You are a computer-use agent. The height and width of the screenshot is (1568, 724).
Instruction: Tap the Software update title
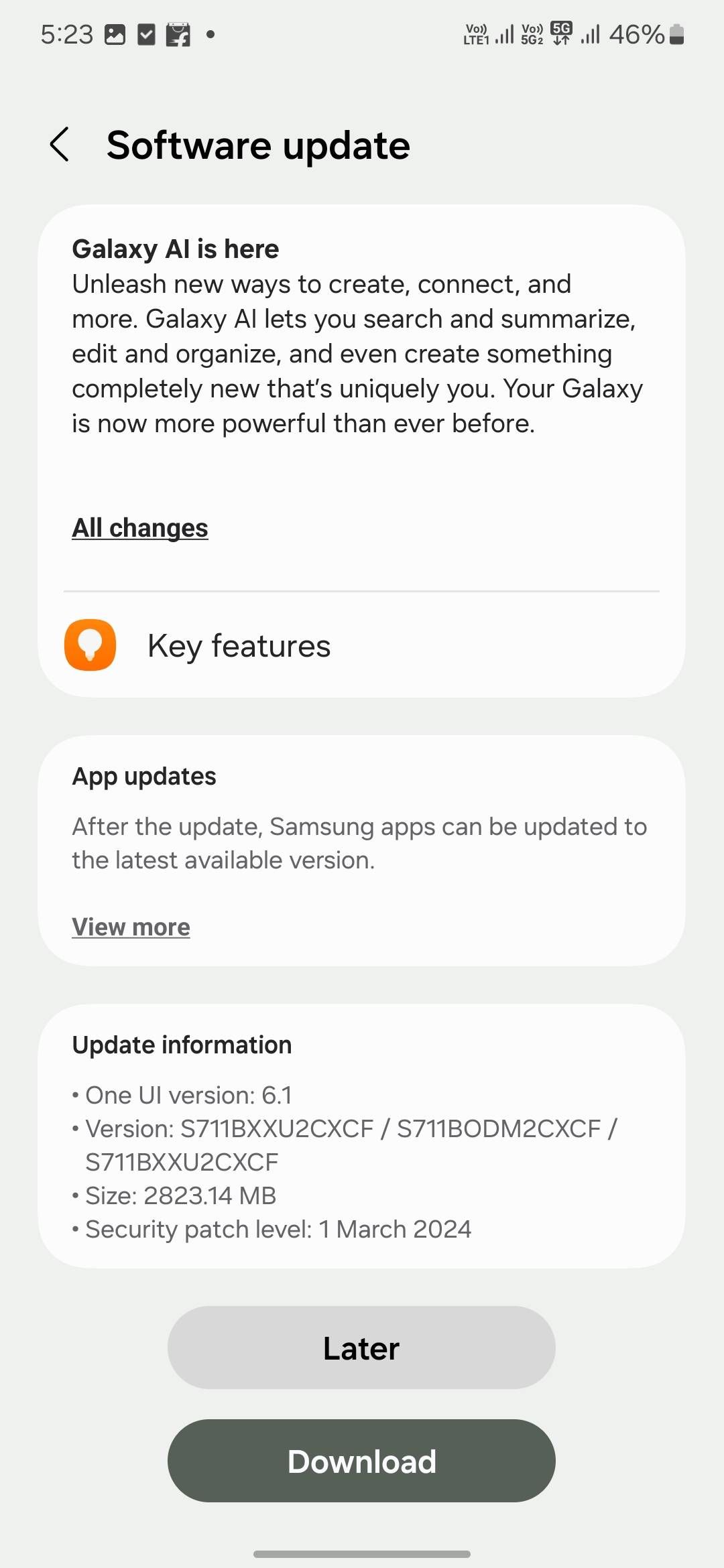[x=258, y=145]
